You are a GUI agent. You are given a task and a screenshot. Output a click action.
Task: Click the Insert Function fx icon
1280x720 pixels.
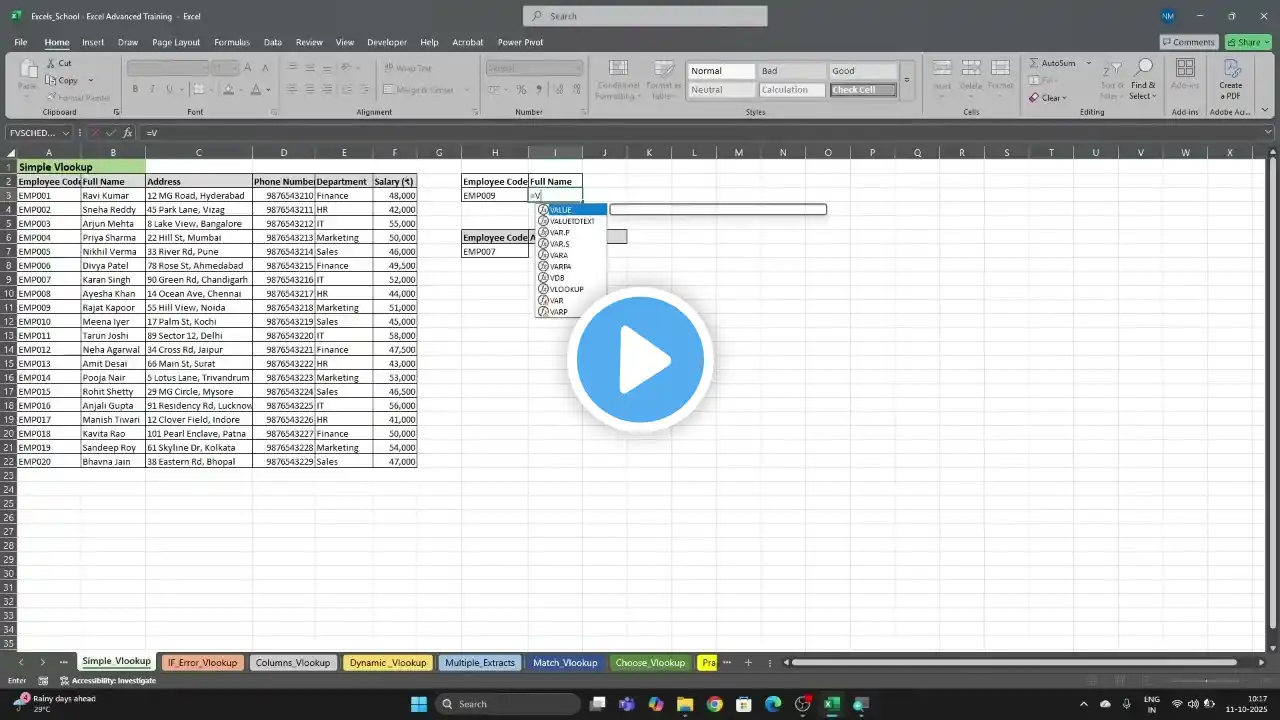(127, 133)
